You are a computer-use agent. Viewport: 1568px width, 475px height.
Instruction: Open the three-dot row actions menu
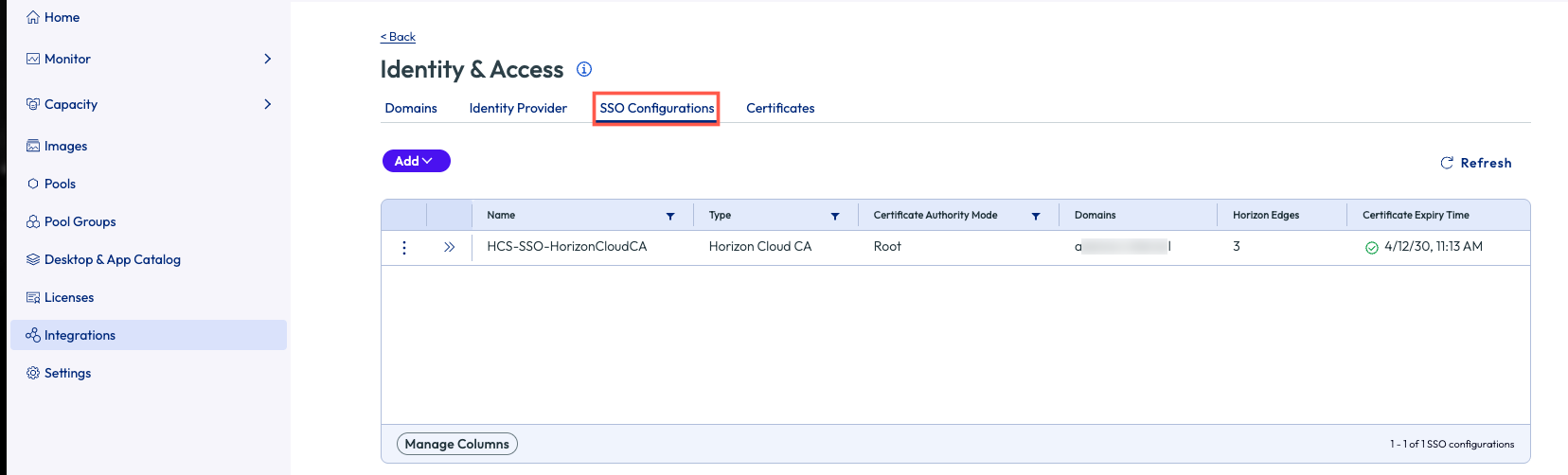pos(404,247)
